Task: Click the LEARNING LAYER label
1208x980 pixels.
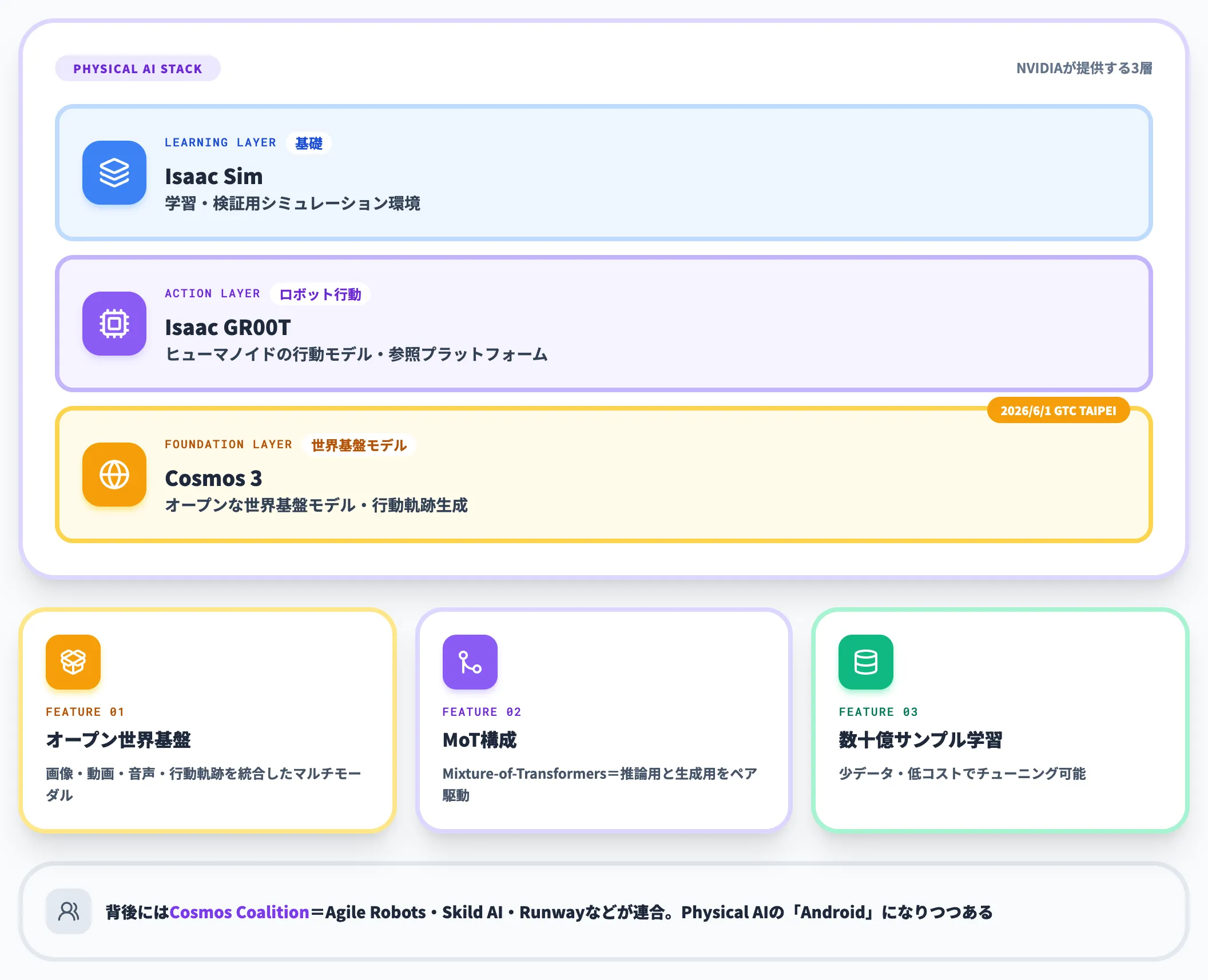Action: click(220, 142)
